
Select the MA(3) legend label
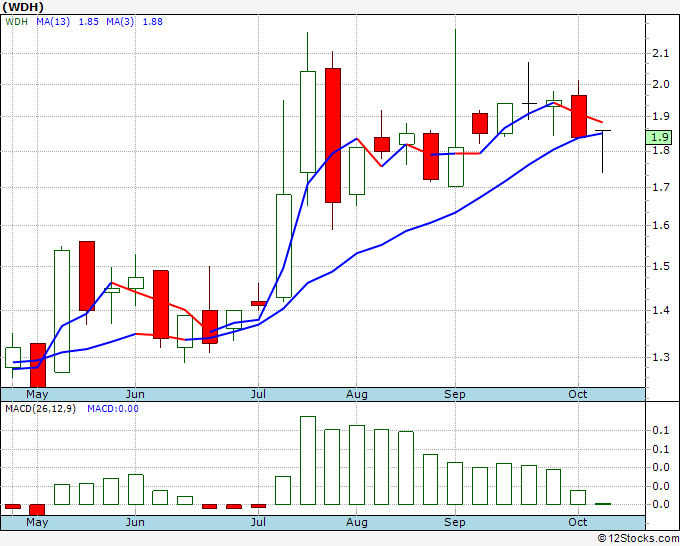point(120,22)
